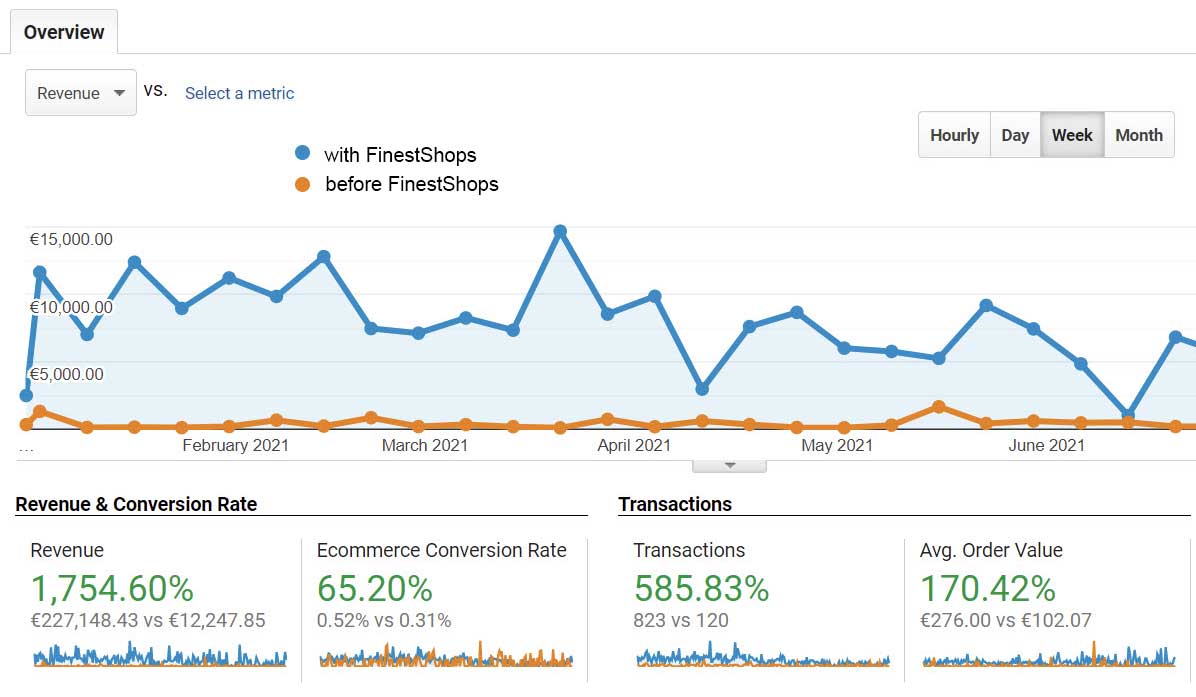Select the Hourly granularity option
The height and width of the screenshot is (697, 1196).
(953, 134)
